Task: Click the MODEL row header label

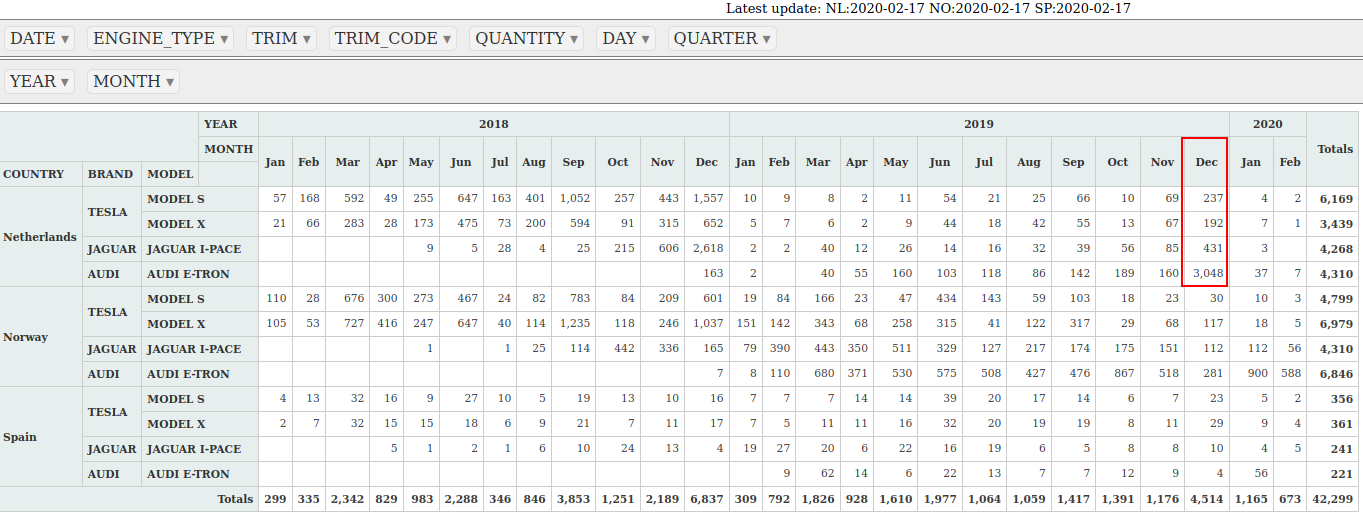Action: (169, 174)
